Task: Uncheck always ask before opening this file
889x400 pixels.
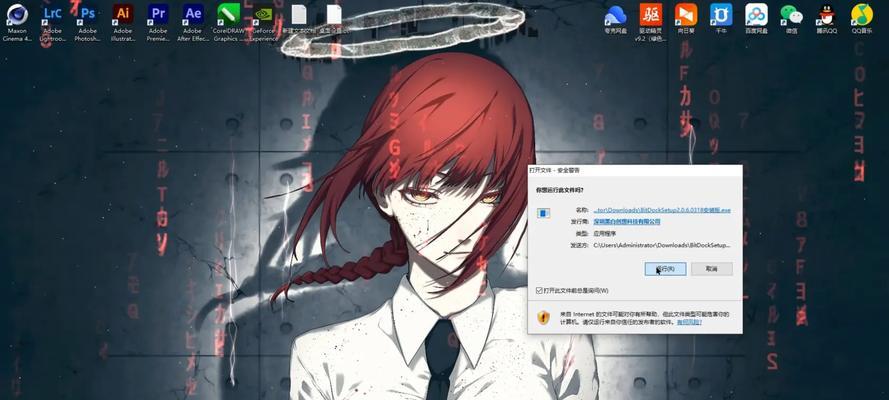Action: click(x=539, y=290)
